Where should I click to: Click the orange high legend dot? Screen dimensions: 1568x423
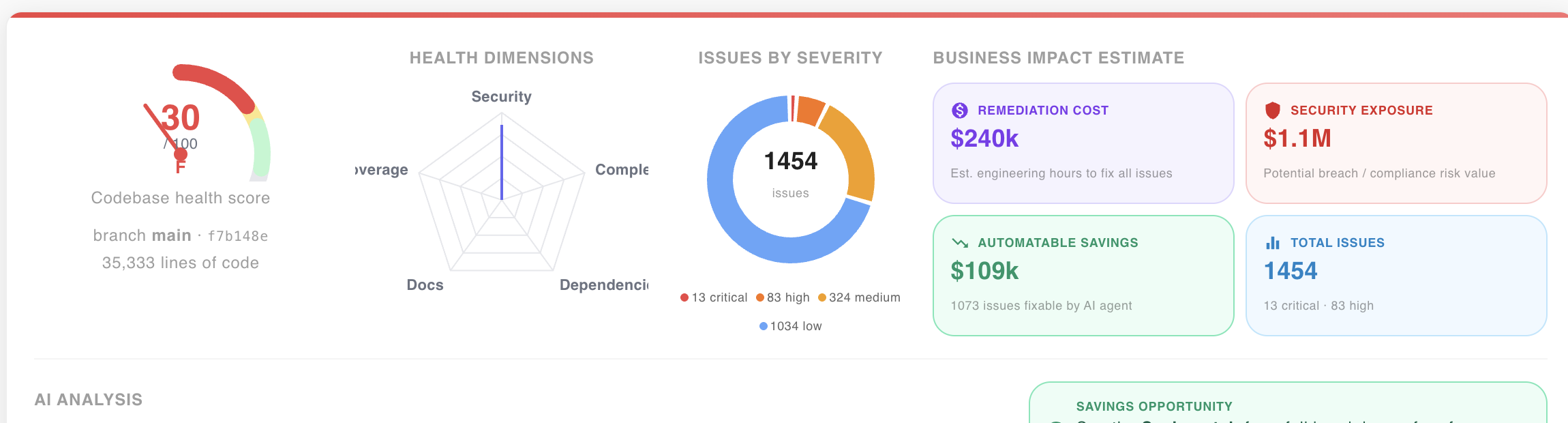coord(759,297)
